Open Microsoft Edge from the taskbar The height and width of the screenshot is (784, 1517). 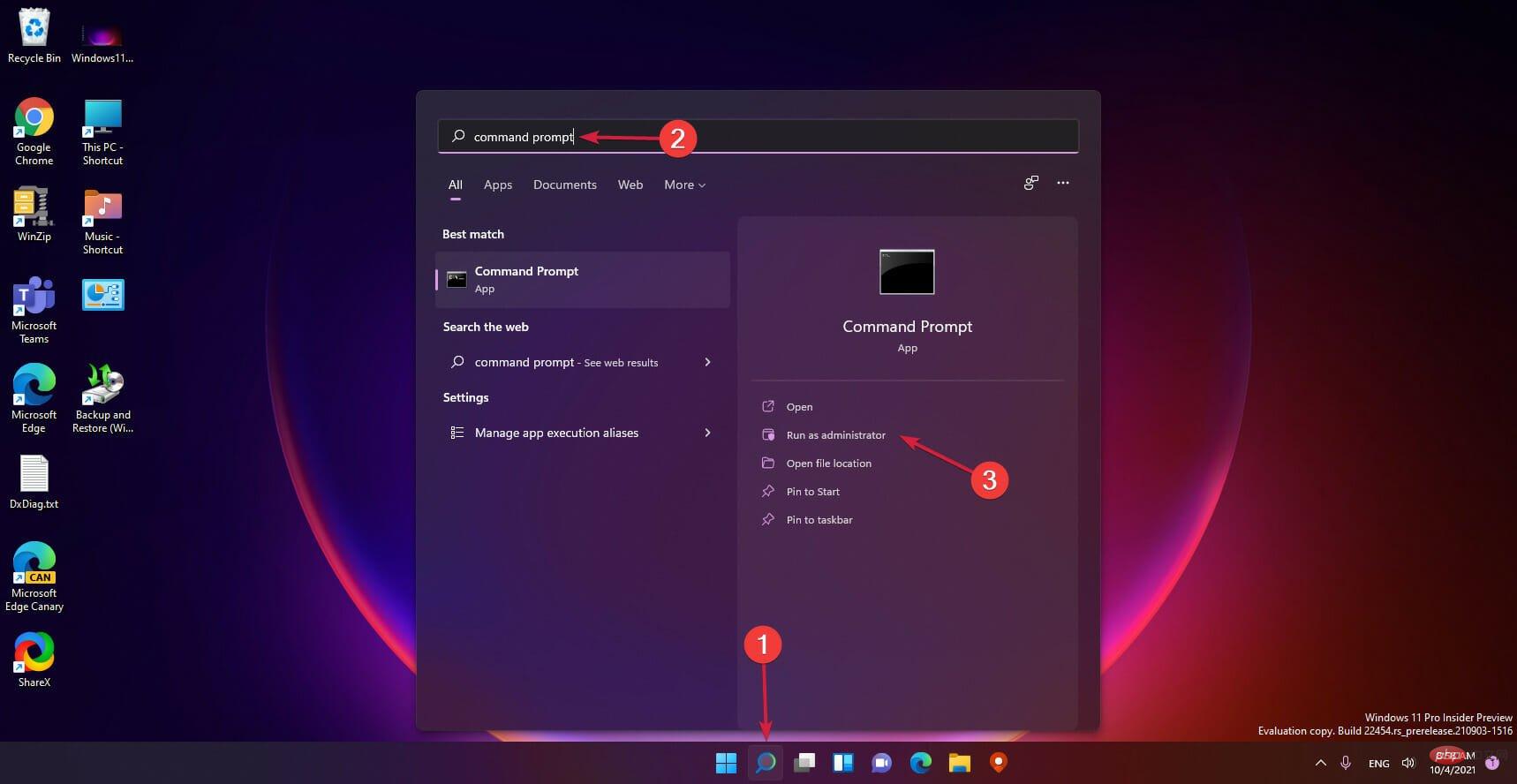tap(920, 763)
